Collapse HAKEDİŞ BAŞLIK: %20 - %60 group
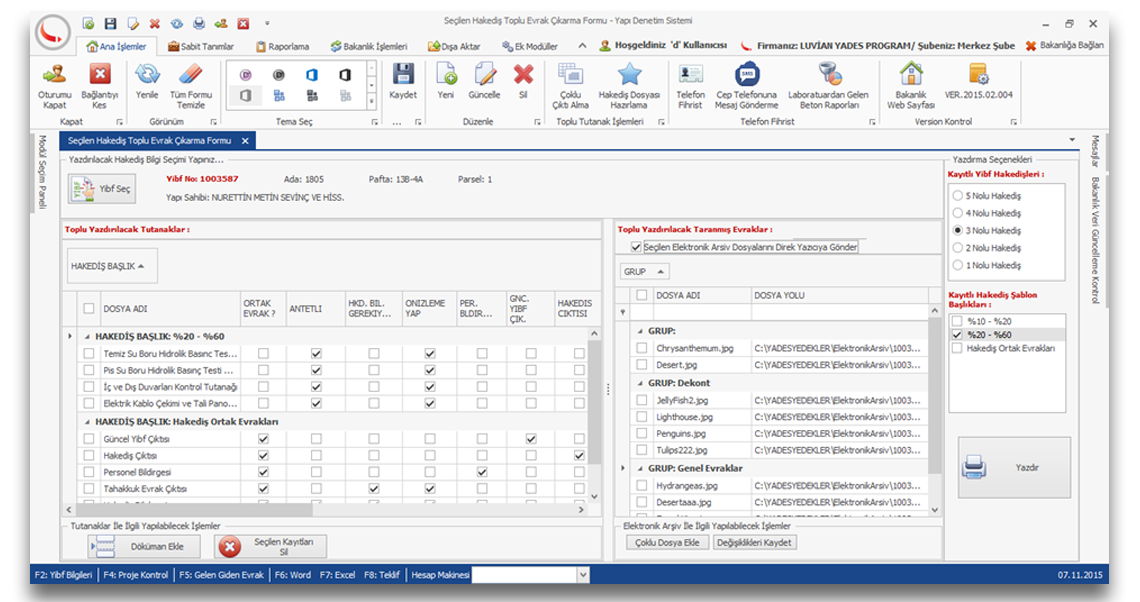This screenshot has height=602, width=1140. [86, 336]
